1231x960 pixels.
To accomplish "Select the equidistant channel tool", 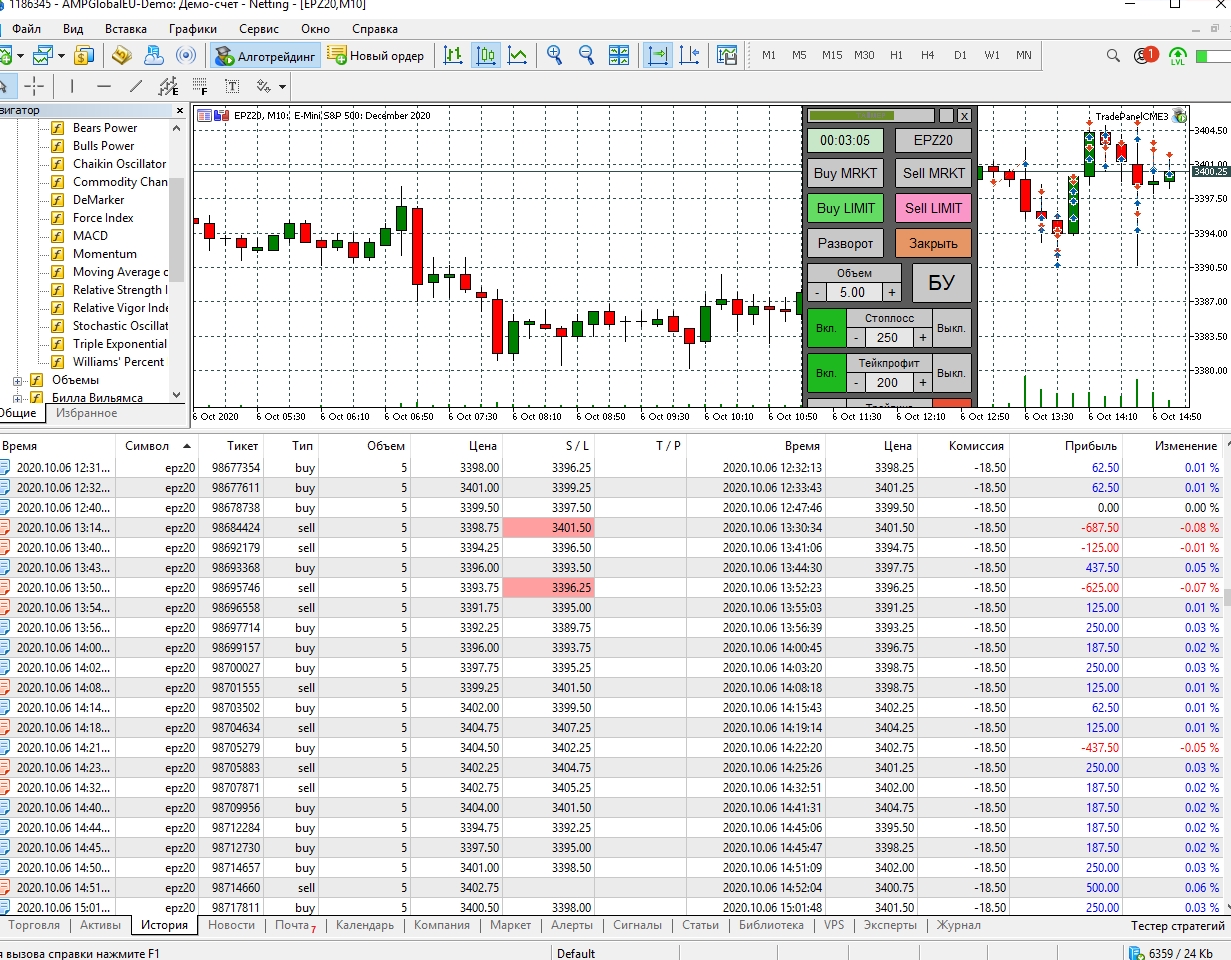I will point(168,86).
